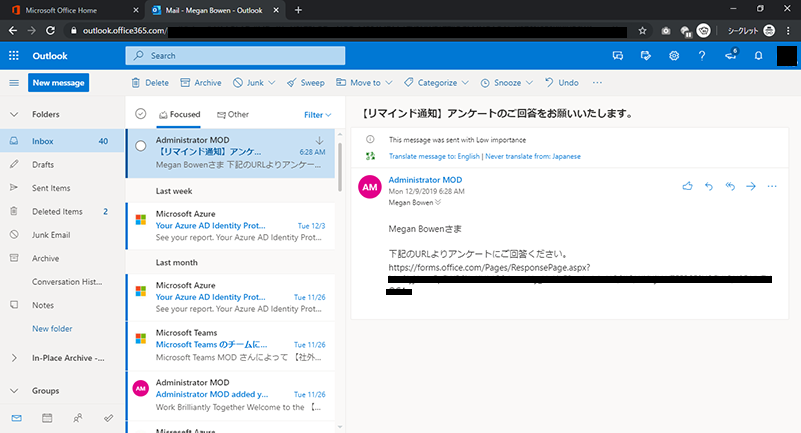Switch to the Other inbox tab
This screenshot has height=433, width=801.
coord(233,114)
